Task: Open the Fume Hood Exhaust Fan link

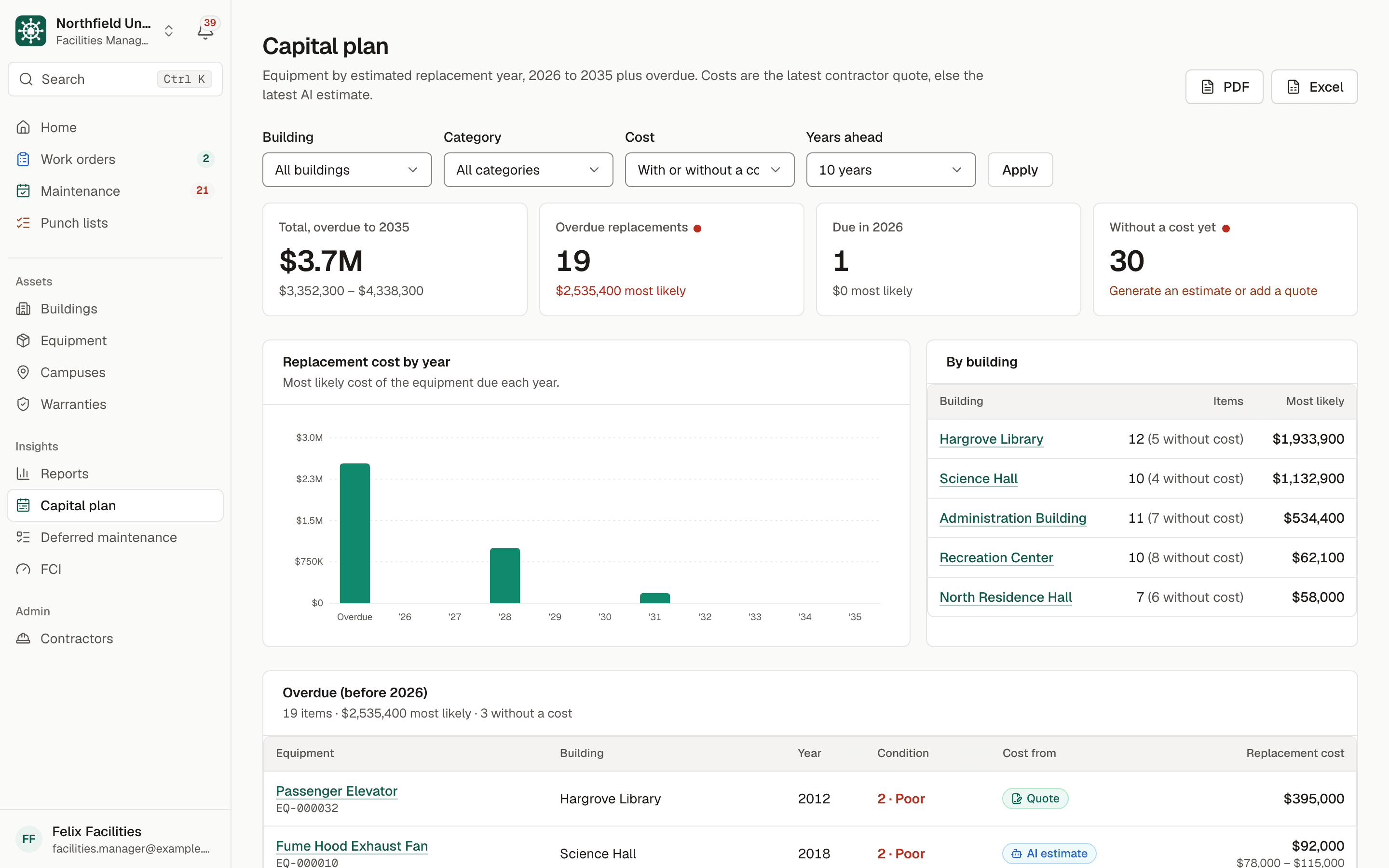Action: click(x=352, y=846)
